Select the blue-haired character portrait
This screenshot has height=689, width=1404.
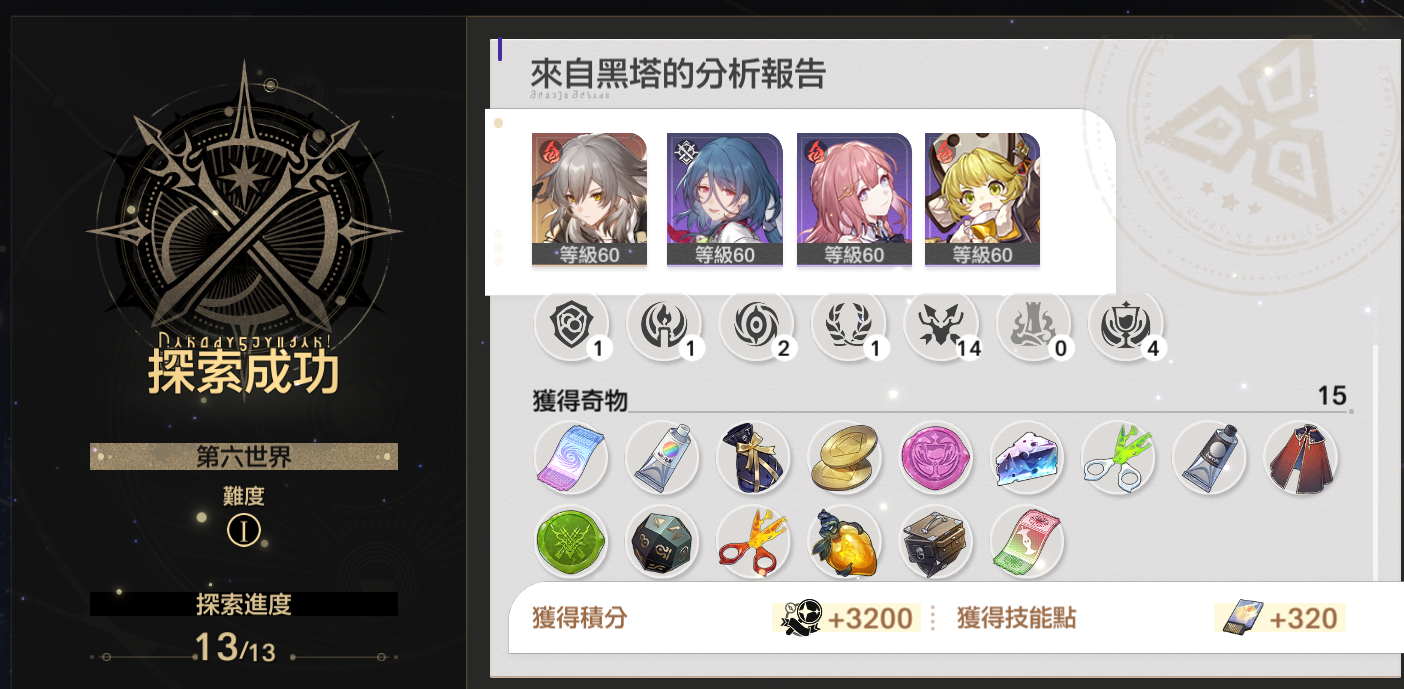pyautogui.click(x=724, y=199)
